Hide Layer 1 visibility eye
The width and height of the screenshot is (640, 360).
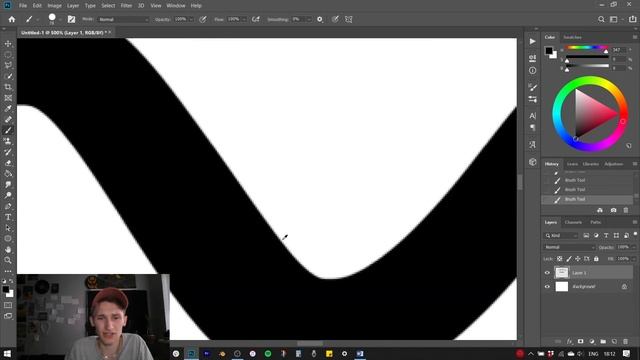(x=547, y=273)
